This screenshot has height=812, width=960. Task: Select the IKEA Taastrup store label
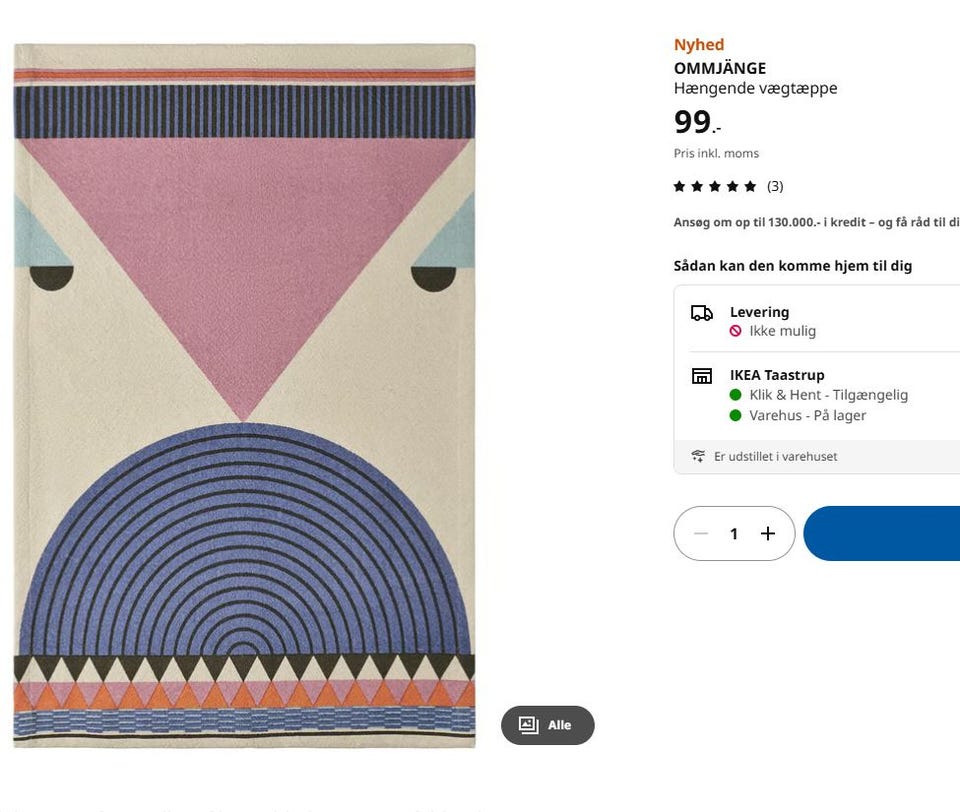point(777,375)
